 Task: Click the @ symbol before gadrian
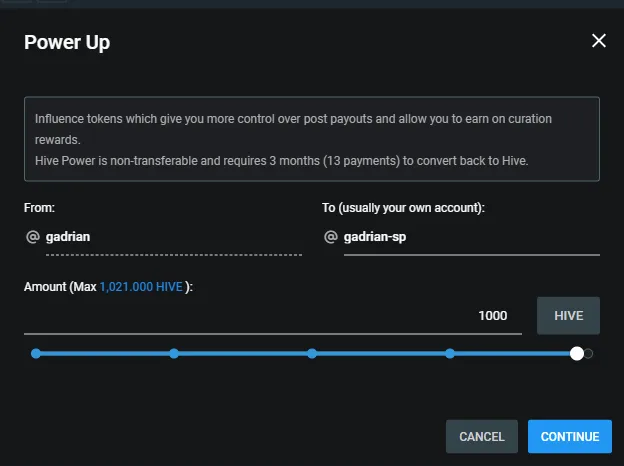click(33, 237)
